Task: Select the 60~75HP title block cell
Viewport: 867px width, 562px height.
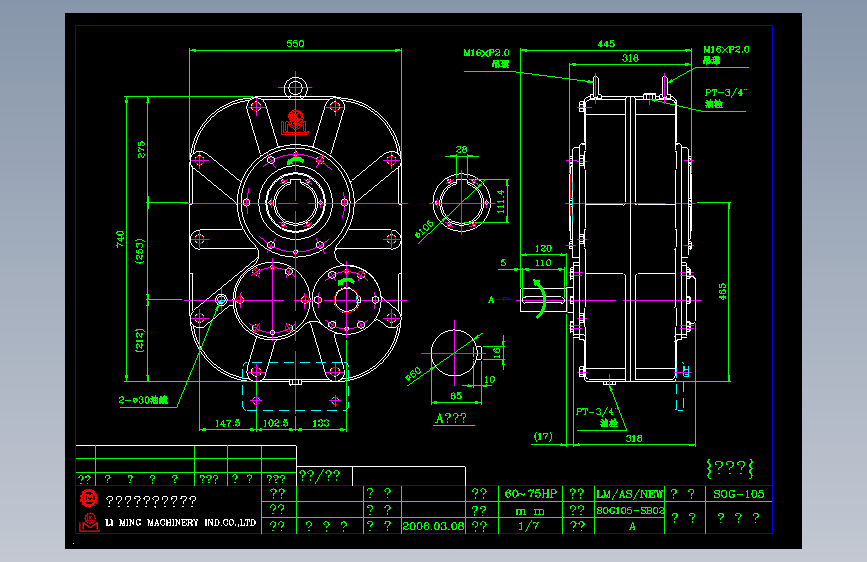Action: click(530, 493)
